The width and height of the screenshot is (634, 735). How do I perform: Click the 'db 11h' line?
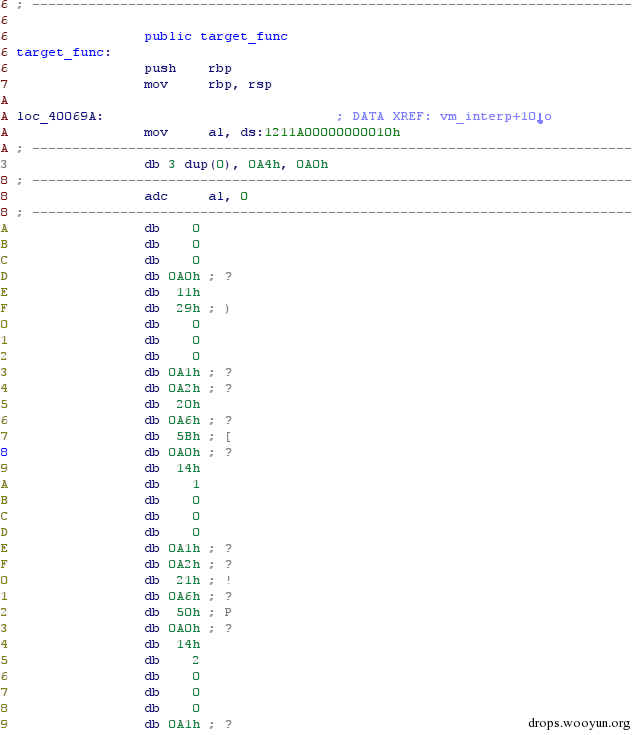pos(172,292)
